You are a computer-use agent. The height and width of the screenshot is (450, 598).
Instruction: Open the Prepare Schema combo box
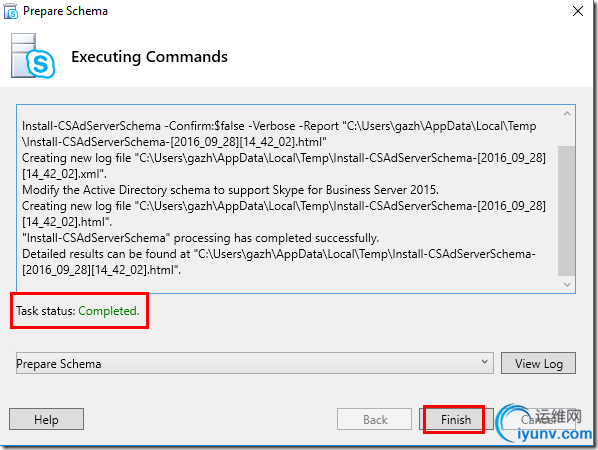click(x=254, y=363)
